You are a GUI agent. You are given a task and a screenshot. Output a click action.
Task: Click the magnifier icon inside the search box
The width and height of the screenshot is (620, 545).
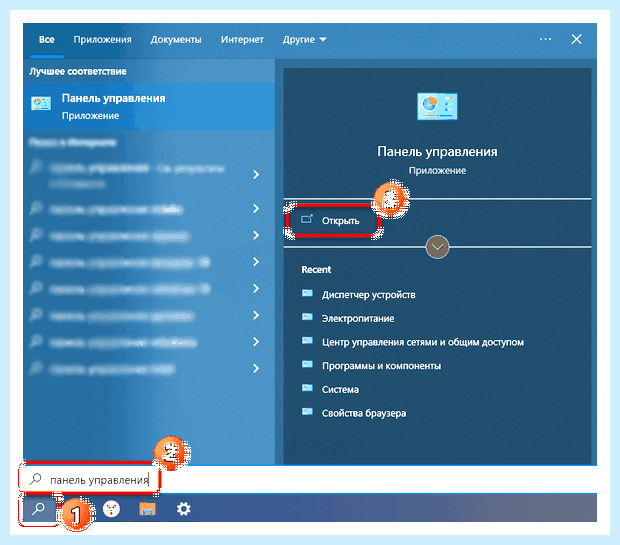coord(36,479)
